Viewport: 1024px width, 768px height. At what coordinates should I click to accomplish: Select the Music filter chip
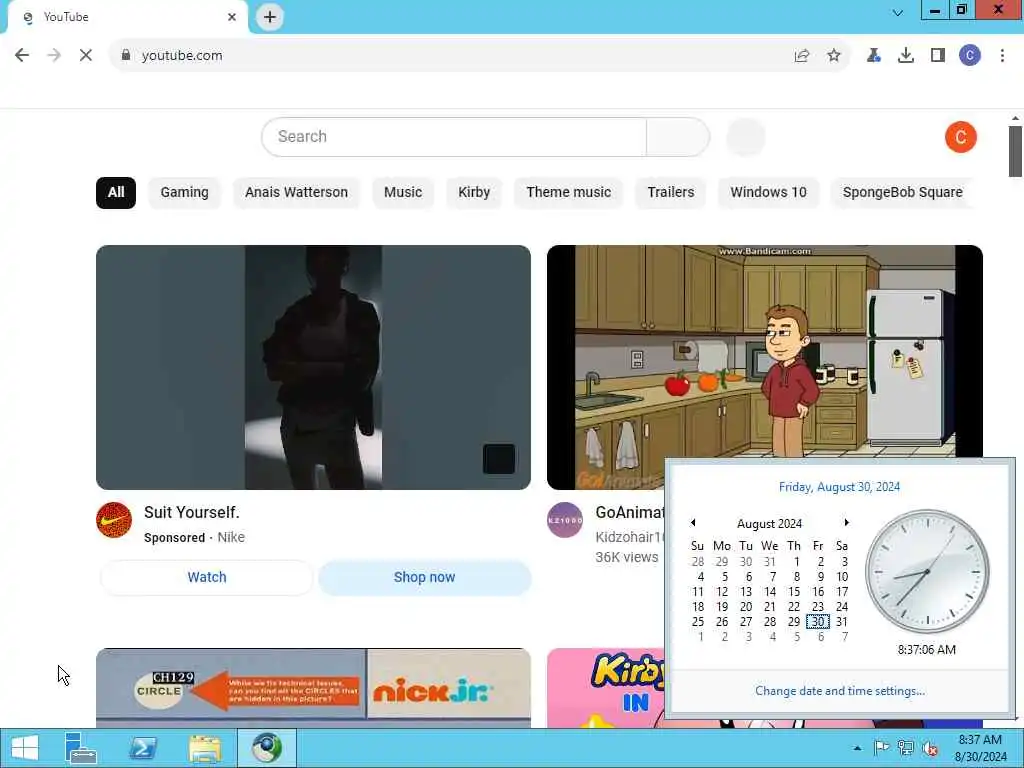(x=403, y=193)
